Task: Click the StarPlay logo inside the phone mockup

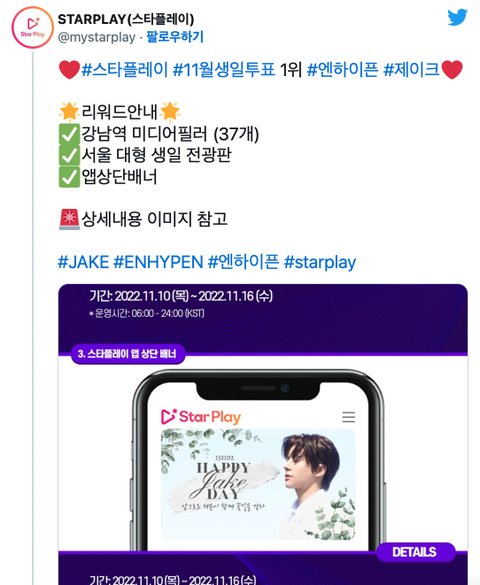Action: [x=201, y=417]
